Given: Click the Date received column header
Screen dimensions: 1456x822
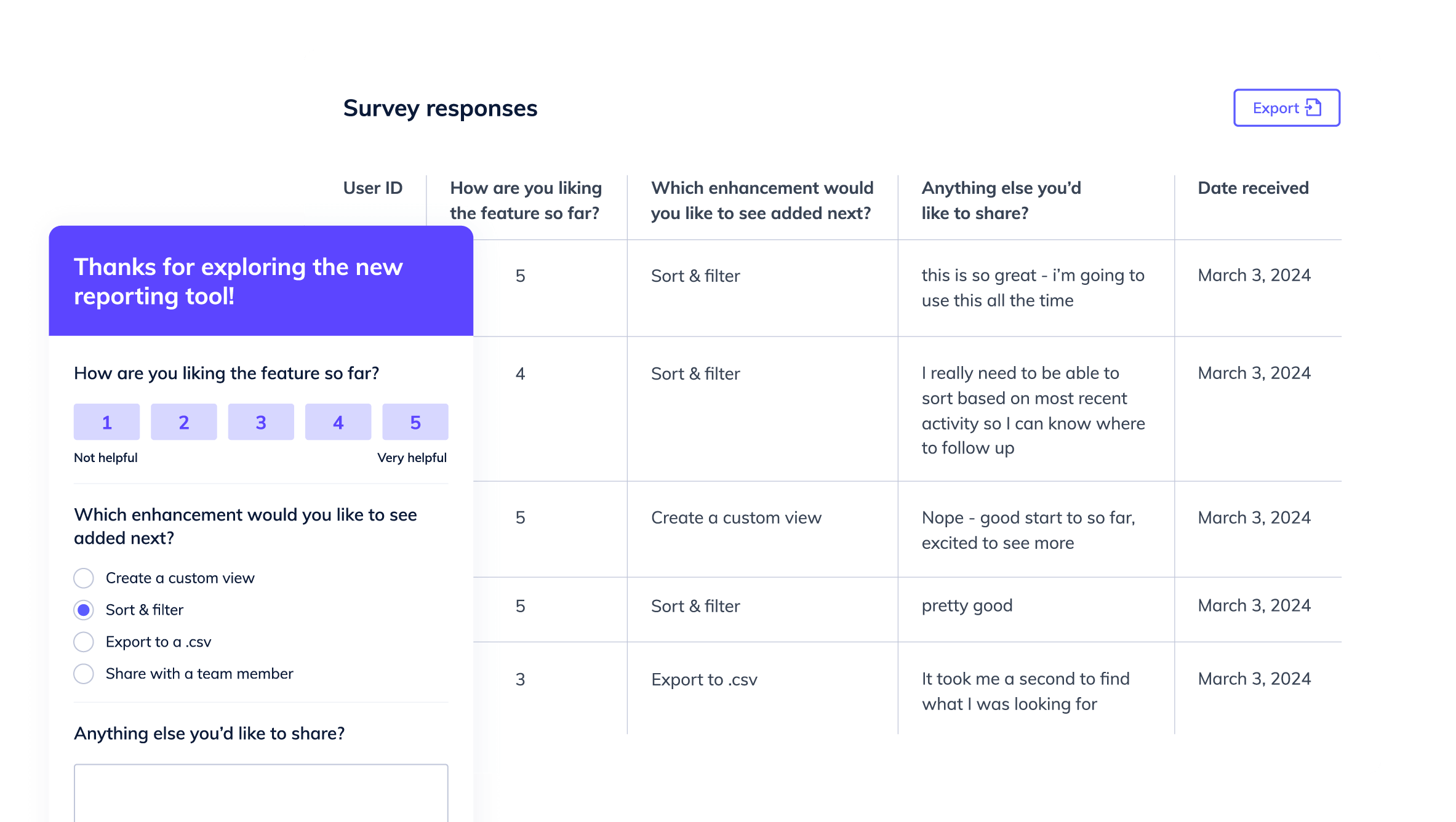Looking at the screenshot, I should click(1253, 188).
